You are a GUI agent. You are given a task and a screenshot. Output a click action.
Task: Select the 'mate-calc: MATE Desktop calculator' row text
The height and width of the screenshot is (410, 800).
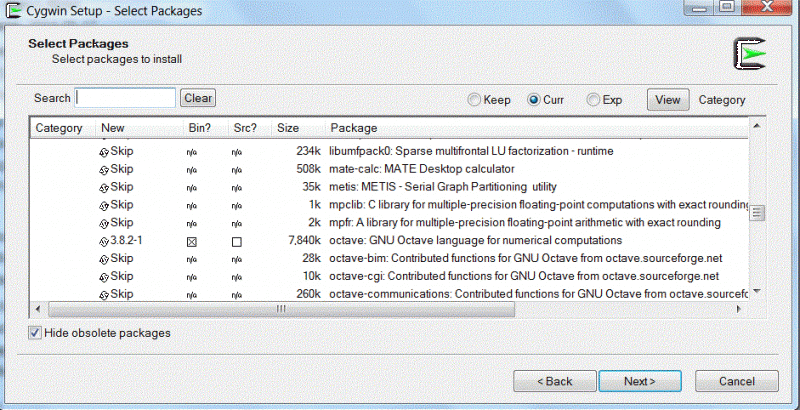click(421, 169)
